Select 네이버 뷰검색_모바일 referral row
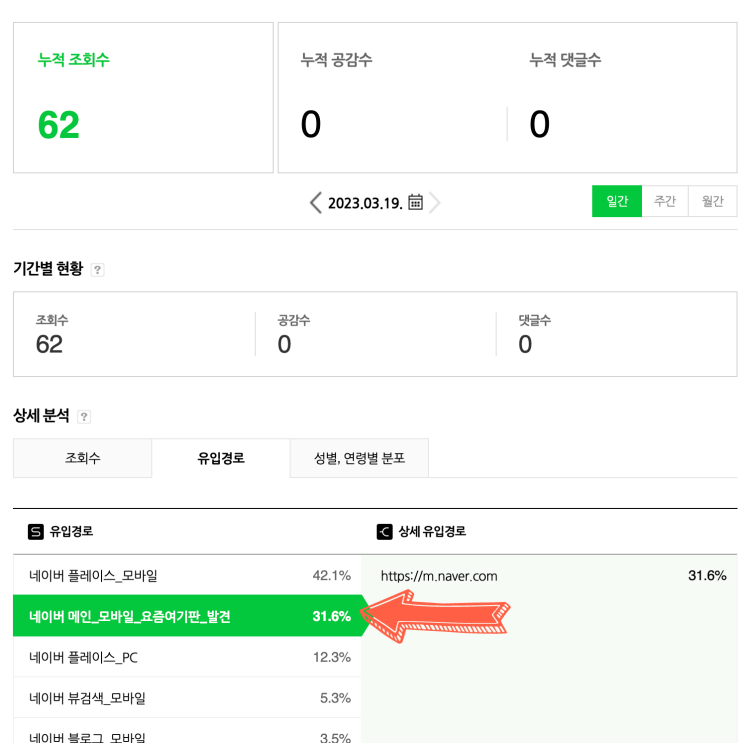The height and width of the screenshot is (743, 743). [187, 698]
